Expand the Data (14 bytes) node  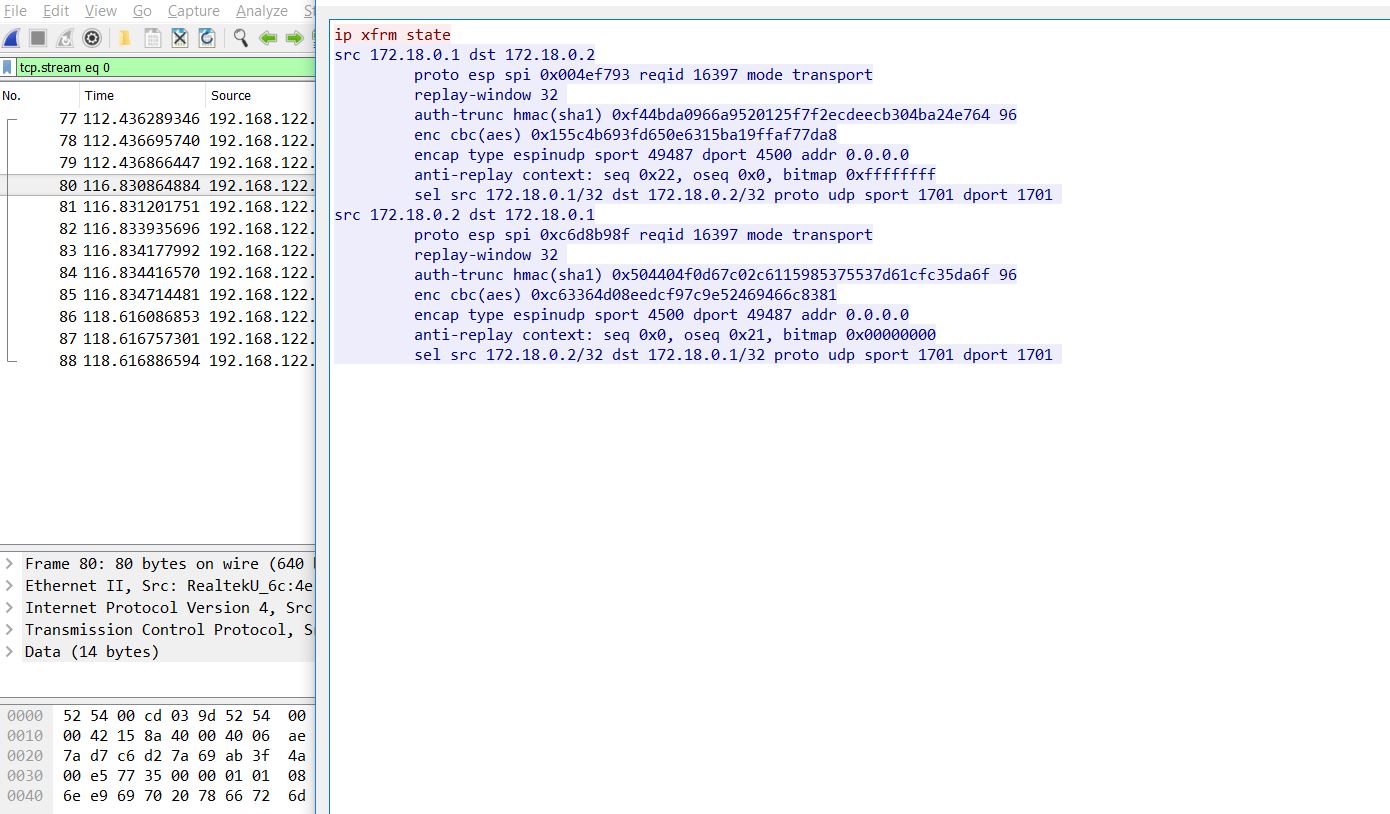(9, 652)
